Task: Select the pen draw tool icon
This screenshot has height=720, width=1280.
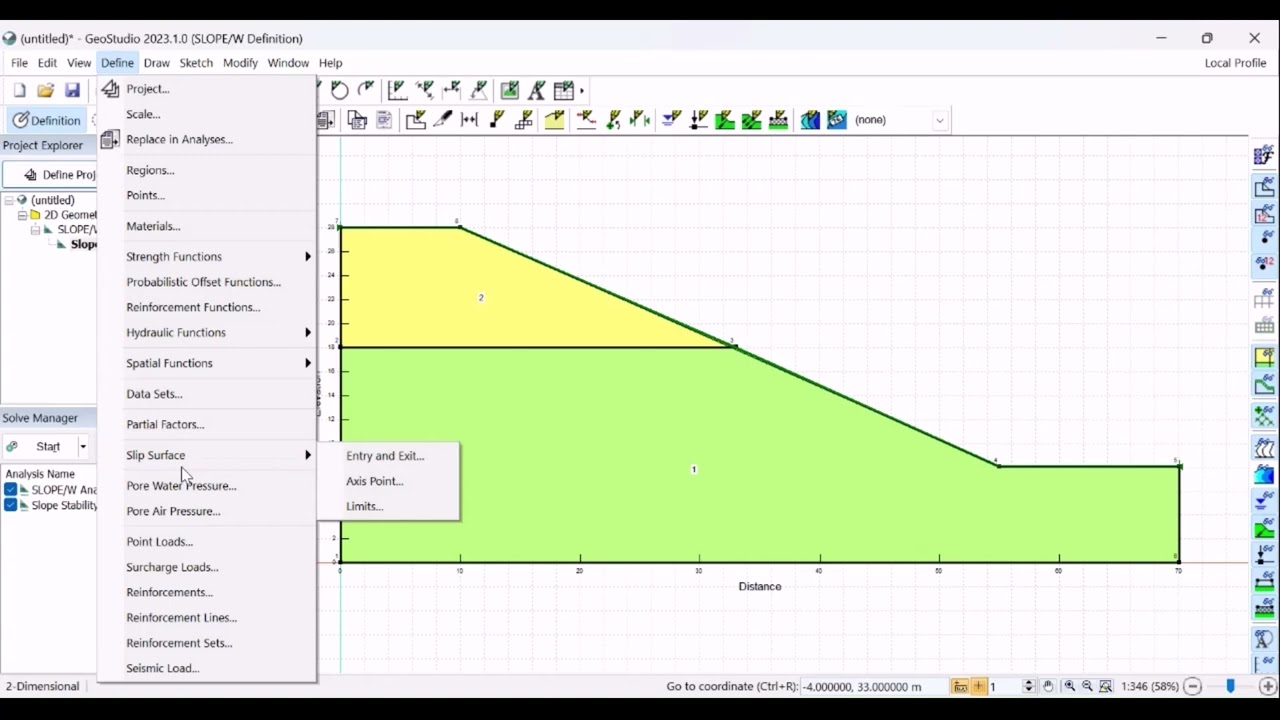Action: click(x=443, y=120)
